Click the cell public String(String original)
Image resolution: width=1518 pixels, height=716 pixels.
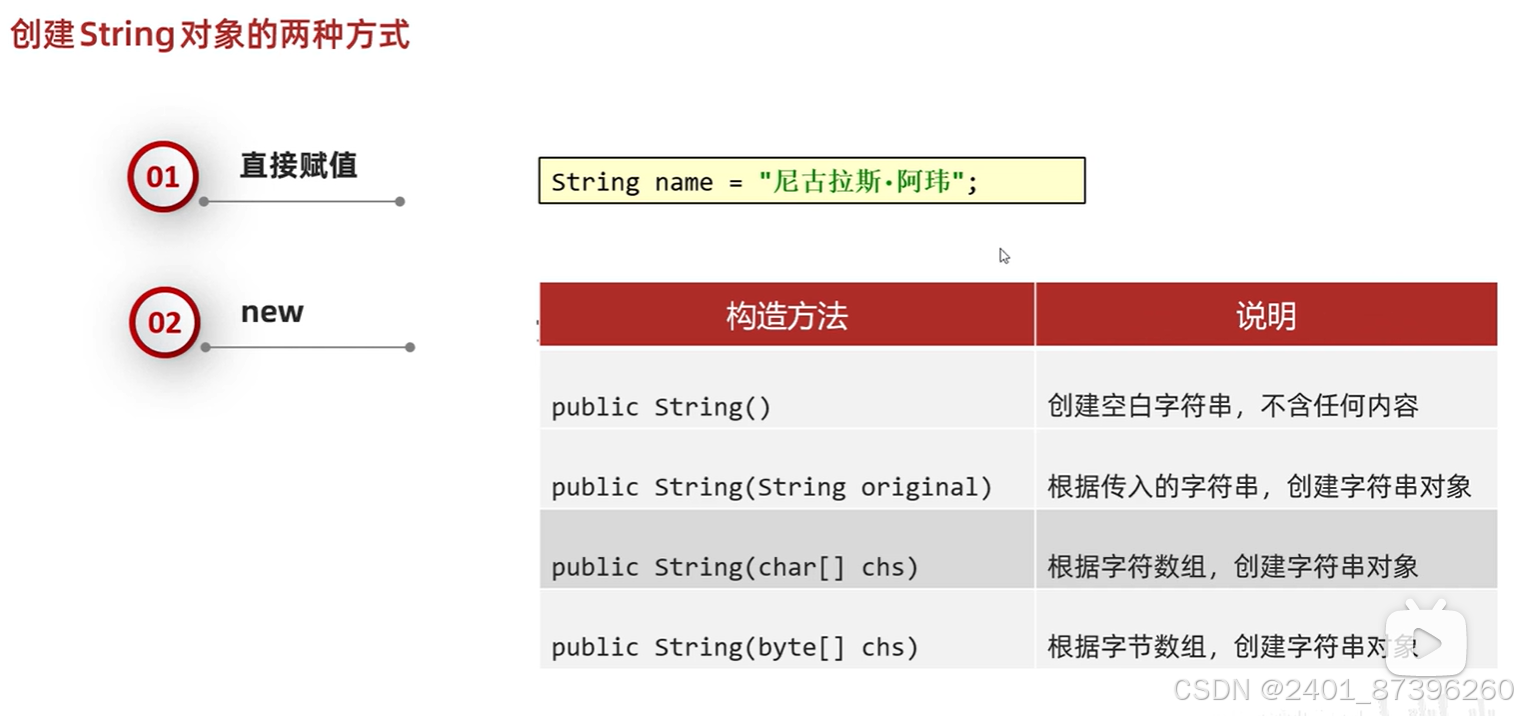tap(787, 469)
